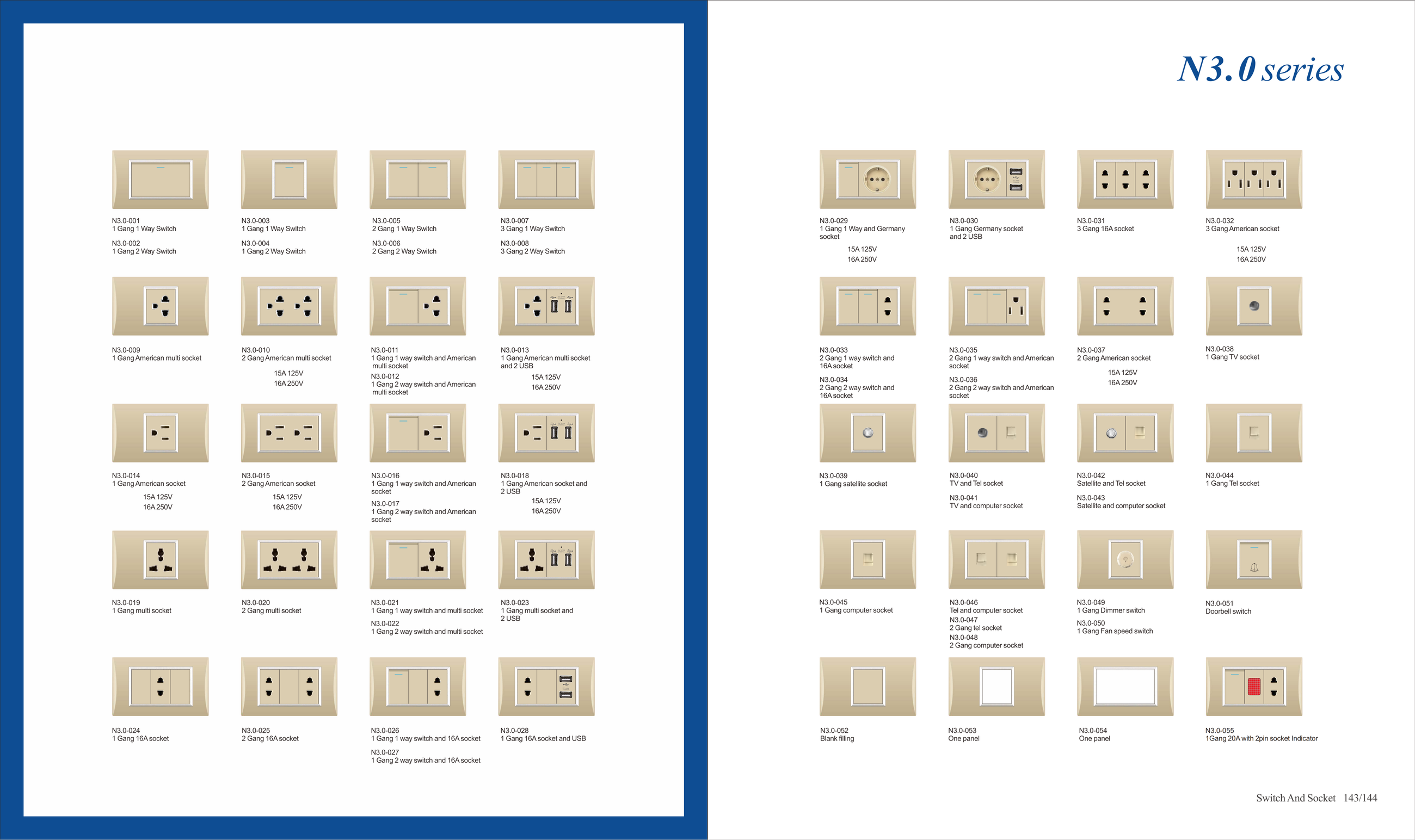
Task: Click the N3.0-001 one gang switch image
Action: [160, 180]
